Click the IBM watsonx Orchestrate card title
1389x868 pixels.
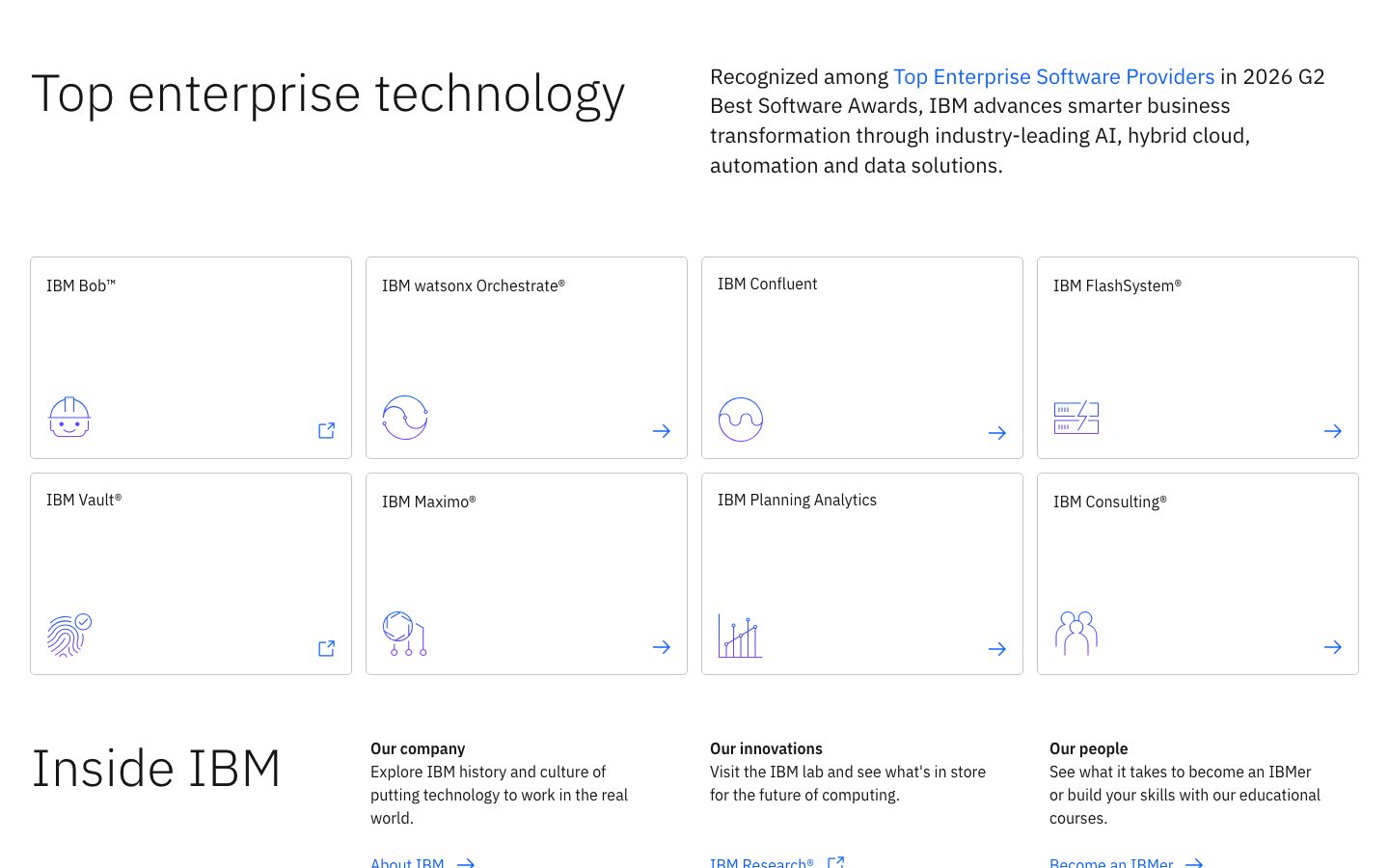pos(474,285)
